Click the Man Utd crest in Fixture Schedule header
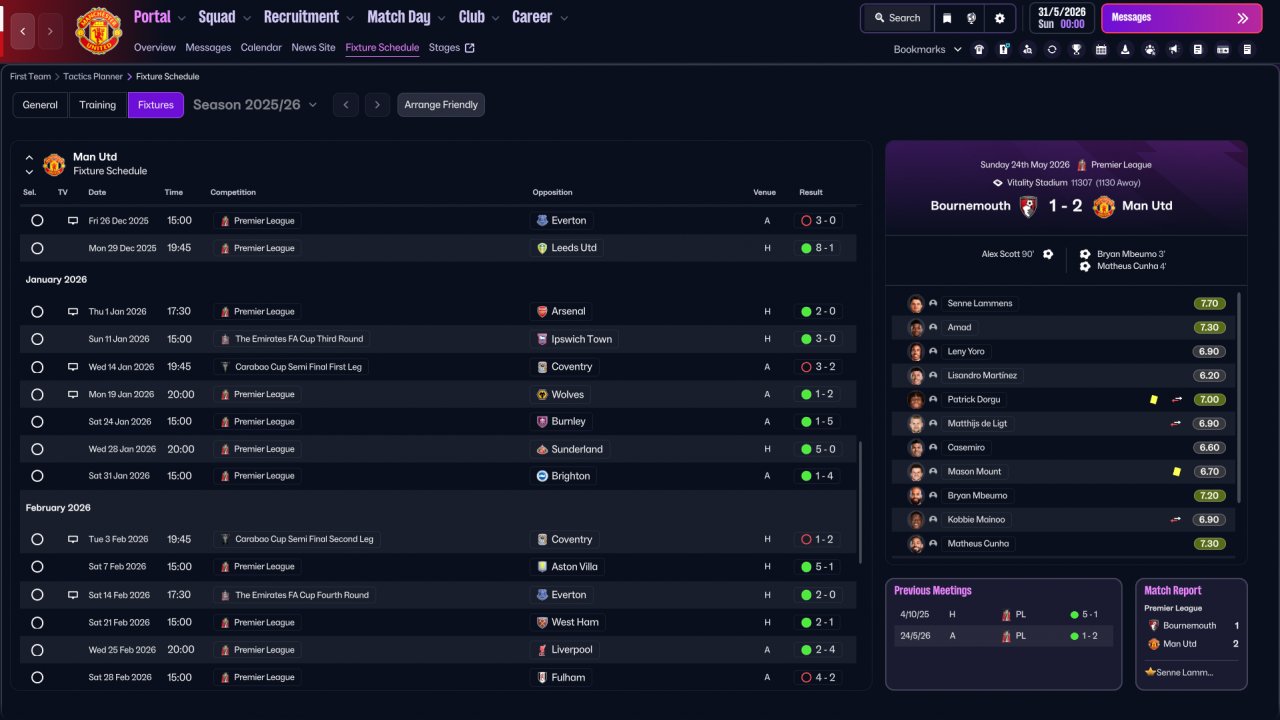The width and height of the screenshot is (1280, 720). click(54, 164)
